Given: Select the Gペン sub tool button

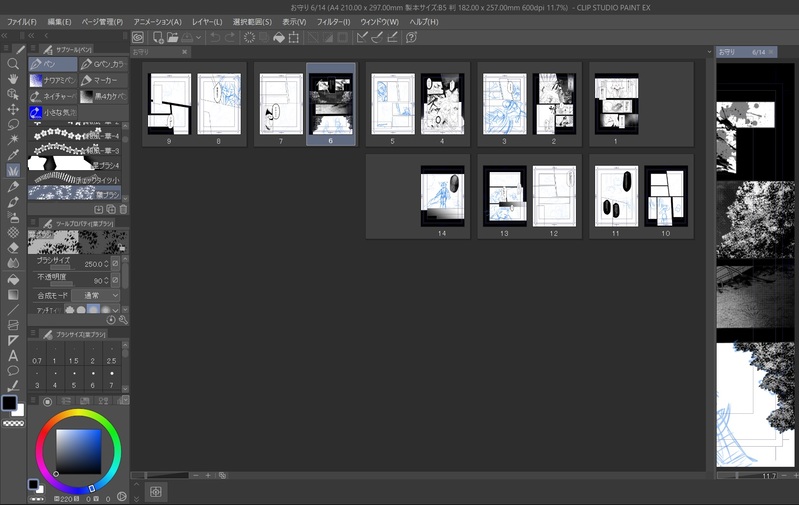Looking at the screenshot, I should [x=102, y=64].
